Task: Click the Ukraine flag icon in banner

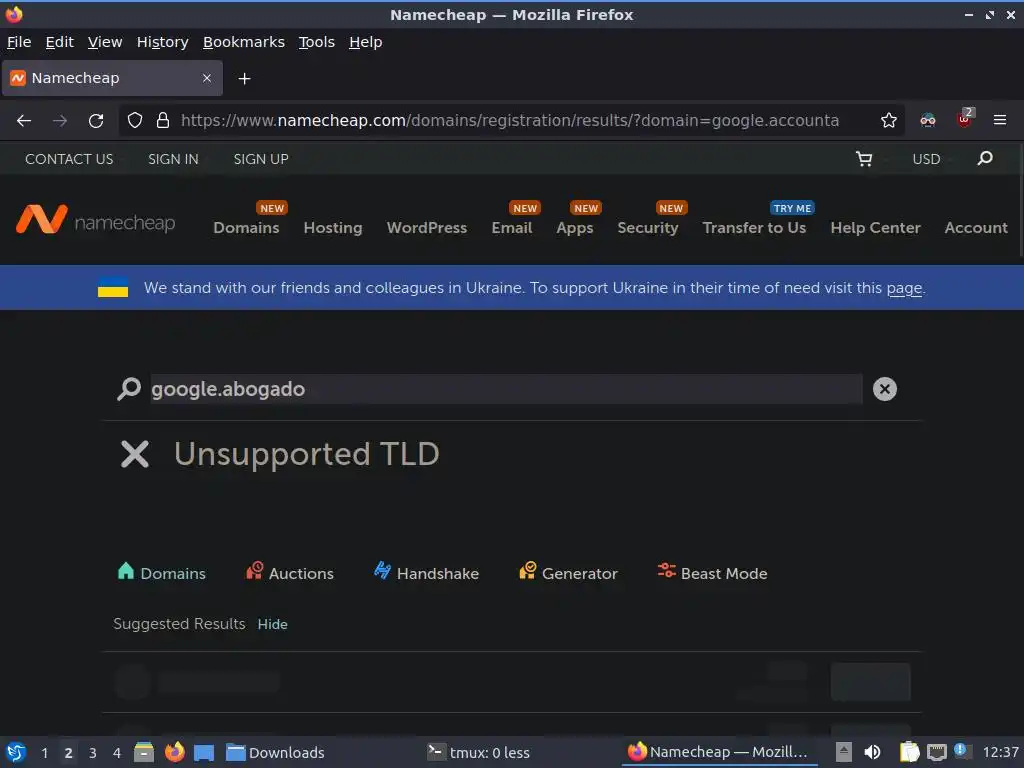Action: [x=113, y=288]
